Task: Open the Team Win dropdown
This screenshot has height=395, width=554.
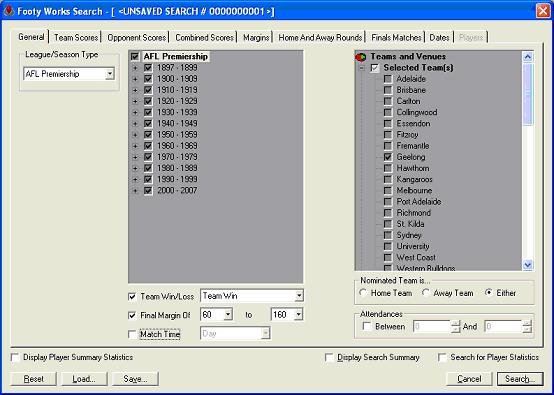Action: coord(299,296)
